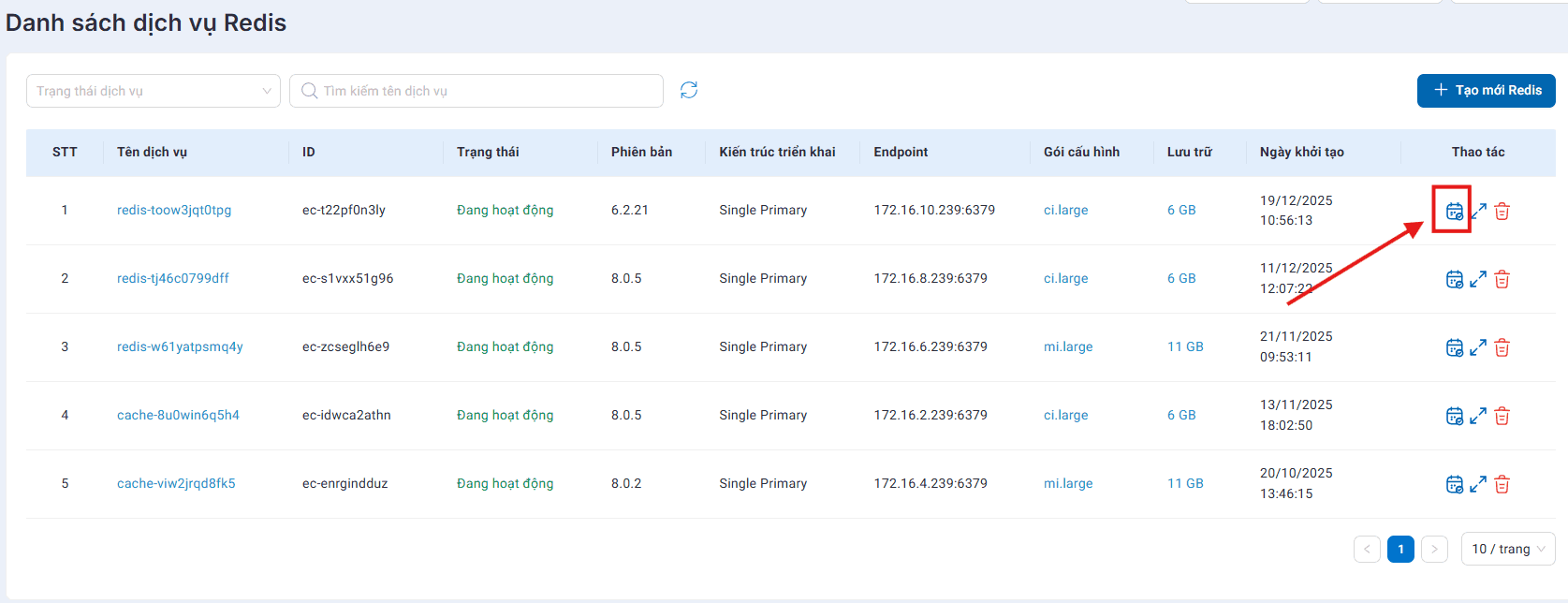
Task: Click the resize arrows icon for cache-viw2jrqd8fk5
Action: (1478, 484)
